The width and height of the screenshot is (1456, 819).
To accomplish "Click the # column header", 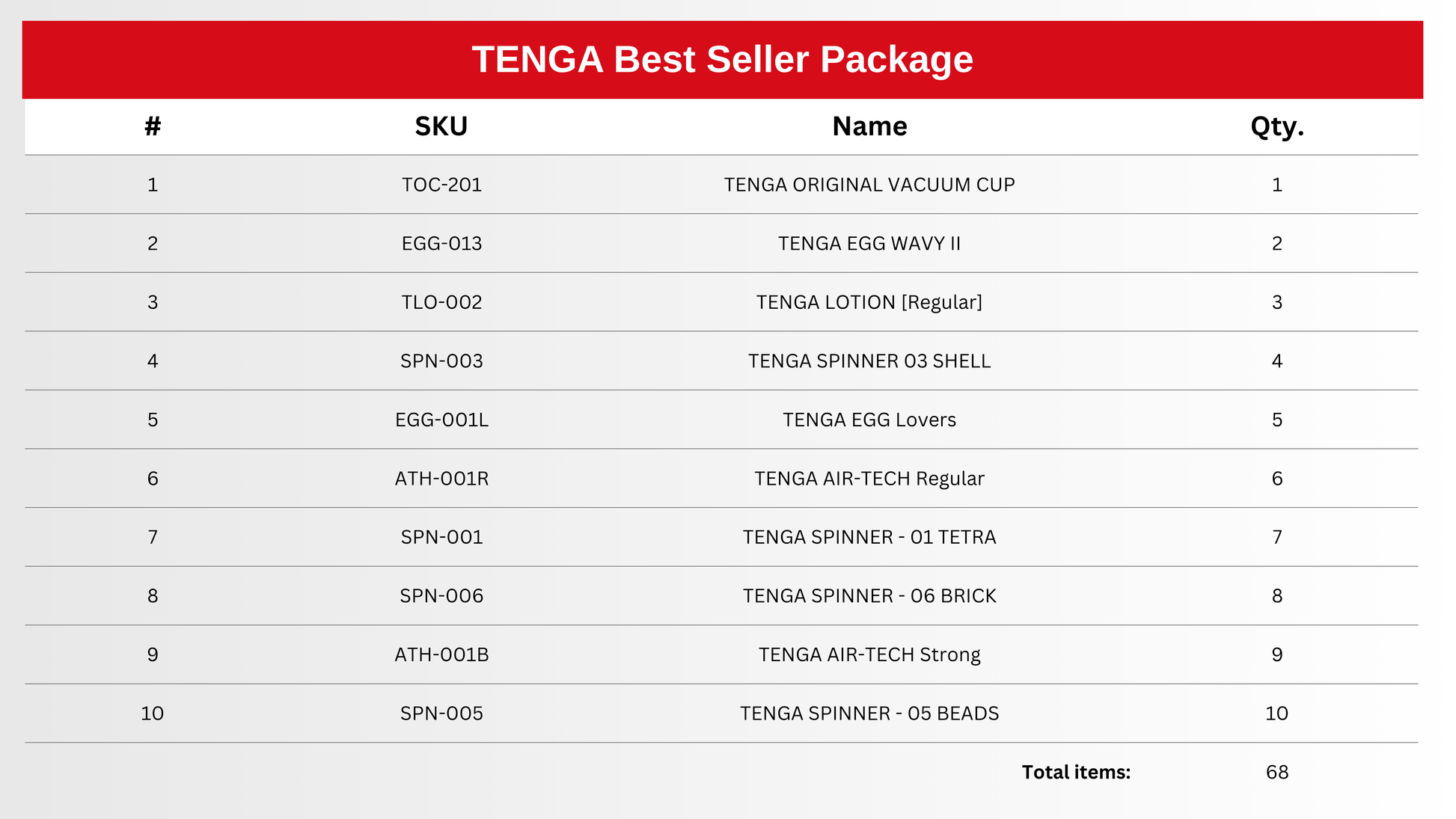I will (153, 126).
